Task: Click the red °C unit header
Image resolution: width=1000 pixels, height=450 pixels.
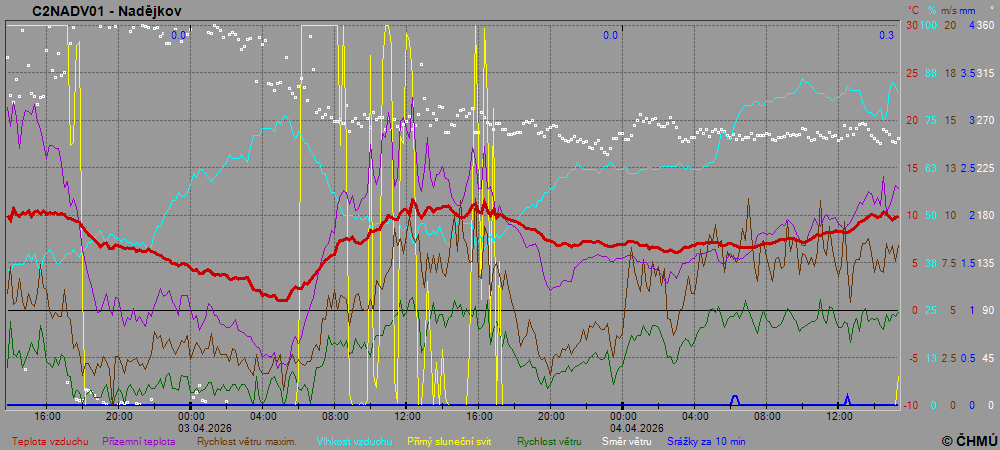Action: click(x=913, y=11)
